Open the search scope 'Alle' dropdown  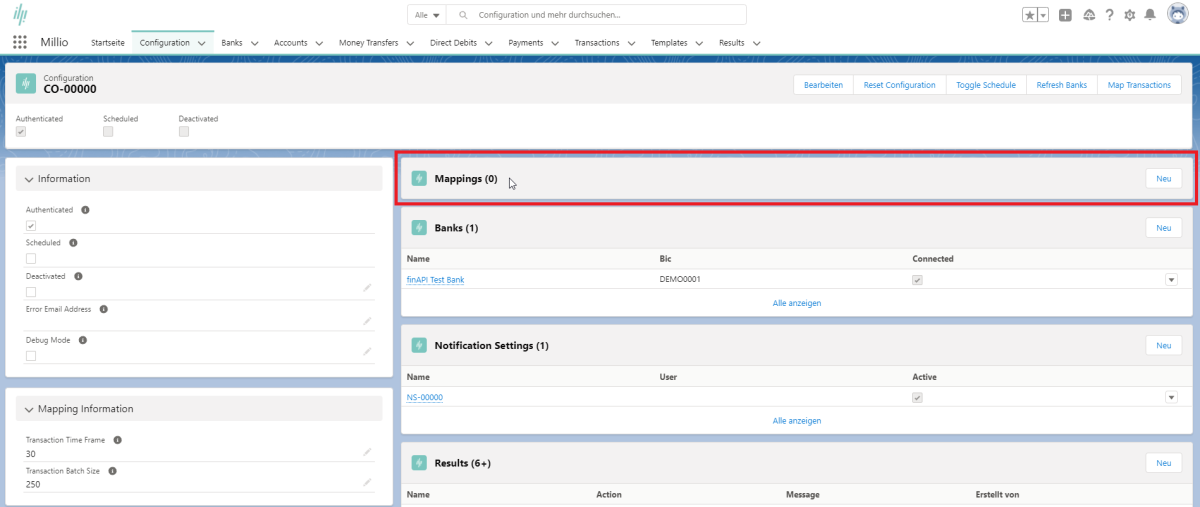tap(428, 15)
